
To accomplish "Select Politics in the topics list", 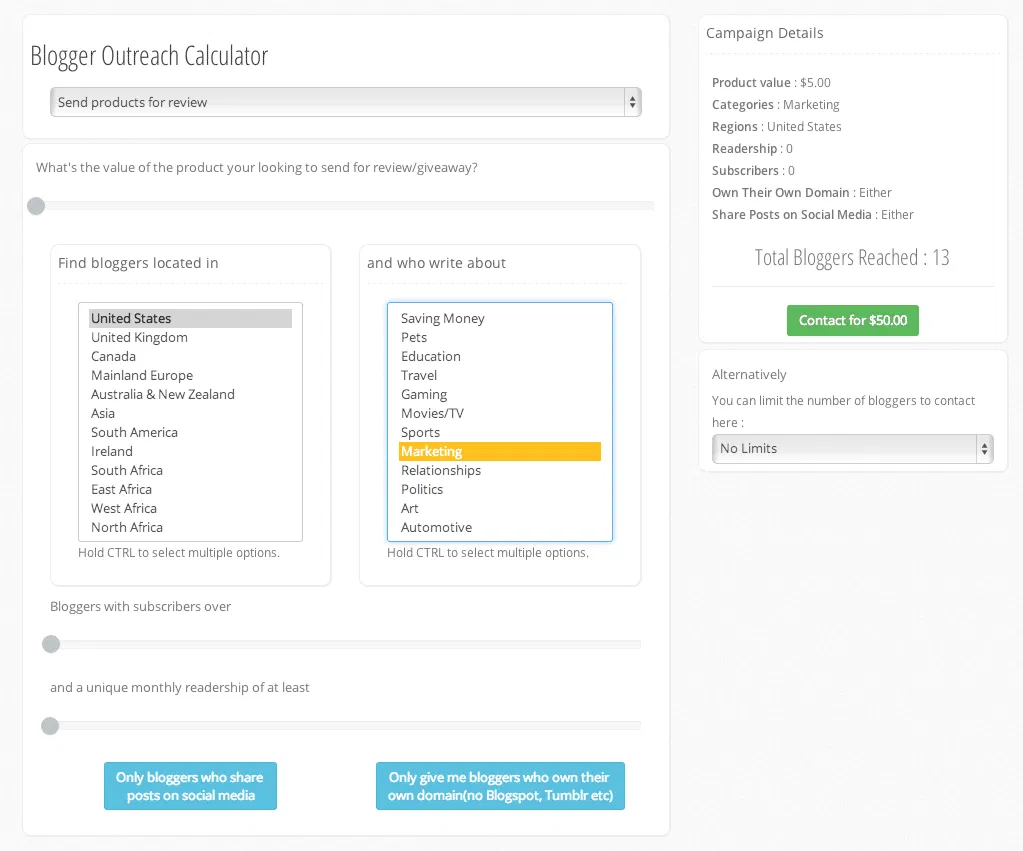I will tap(422, 489).
